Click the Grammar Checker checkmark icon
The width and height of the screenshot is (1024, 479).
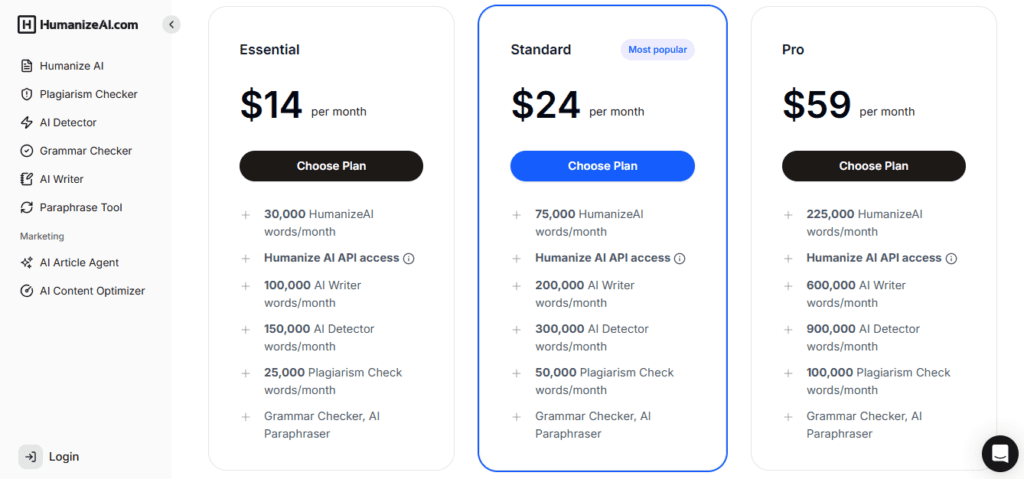(x=27, y=151)
